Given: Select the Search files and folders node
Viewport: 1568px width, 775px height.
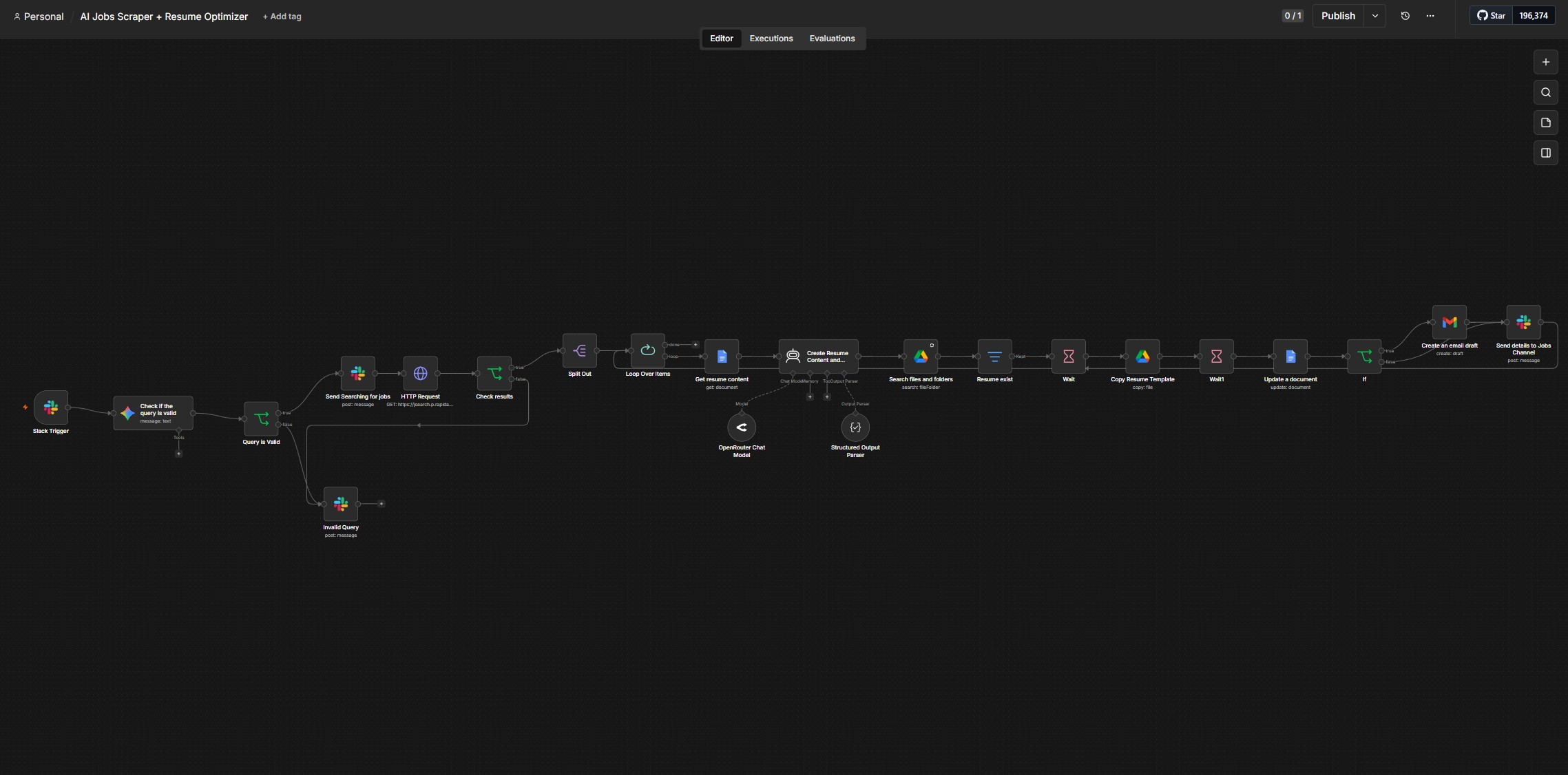Looking at the screenshot, I should click(x=921, y=357).
